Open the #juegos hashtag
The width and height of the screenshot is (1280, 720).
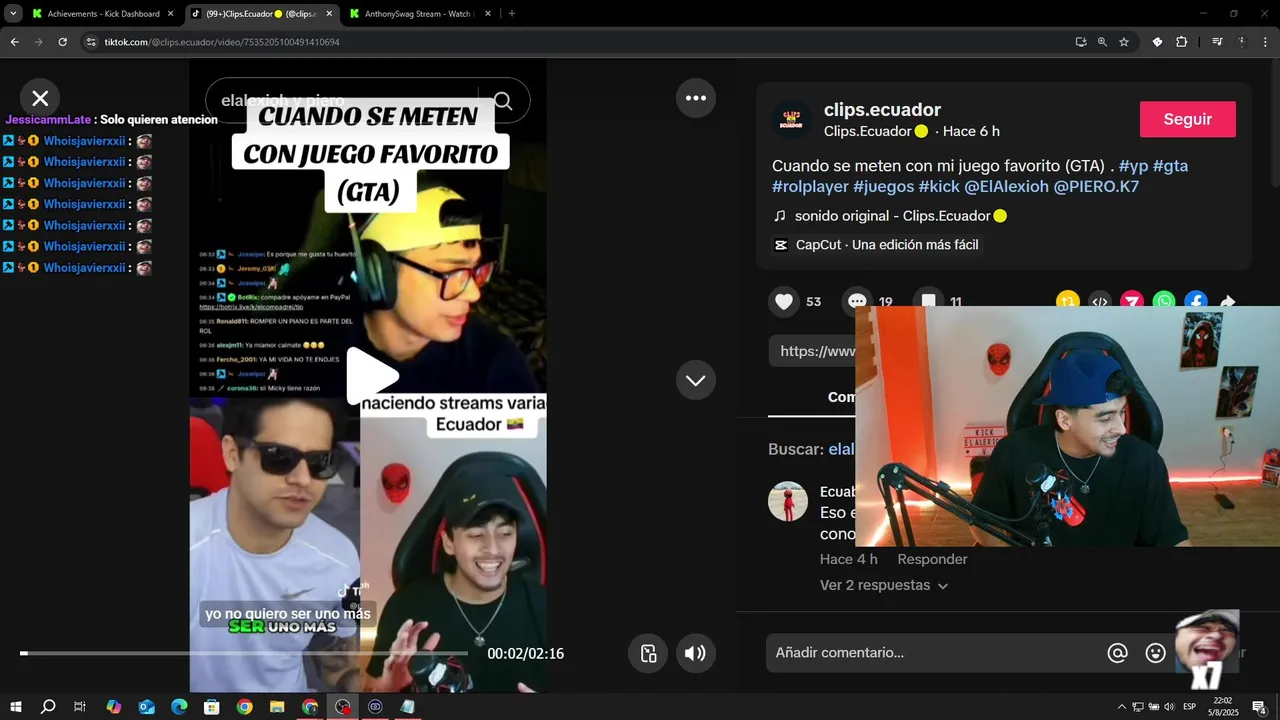883,187
